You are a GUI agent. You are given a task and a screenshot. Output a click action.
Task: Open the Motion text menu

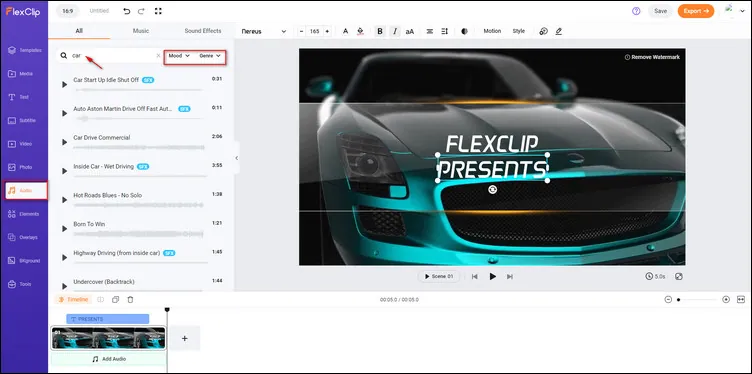click(x=492, y=31)
